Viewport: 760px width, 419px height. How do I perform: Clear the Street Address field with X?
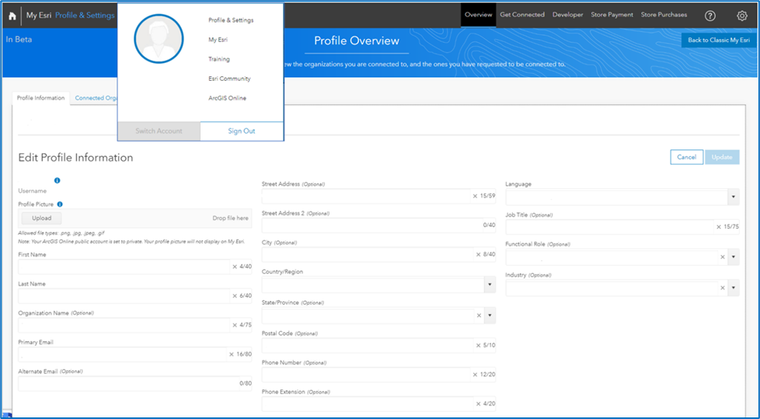[x=475, y=196]
